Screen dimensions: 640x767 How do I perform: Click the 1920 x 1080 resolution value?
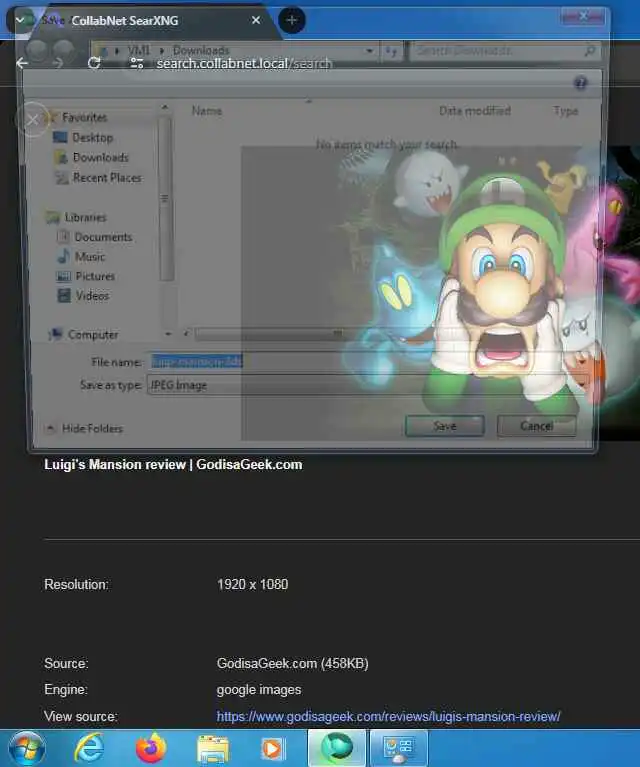252,585
